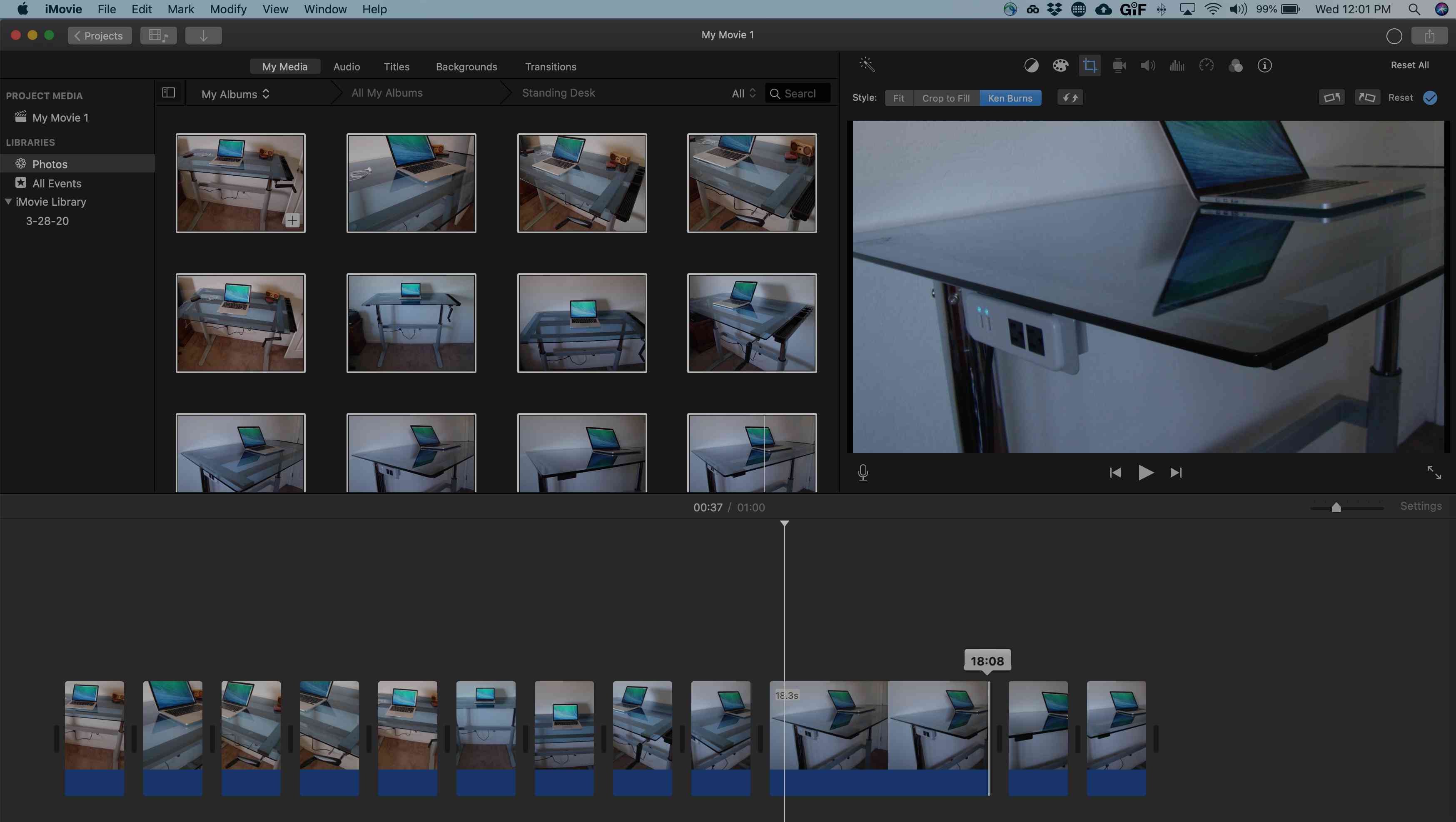Click the Reset crop button
1456x822 pixels.
coord(1401,97)
